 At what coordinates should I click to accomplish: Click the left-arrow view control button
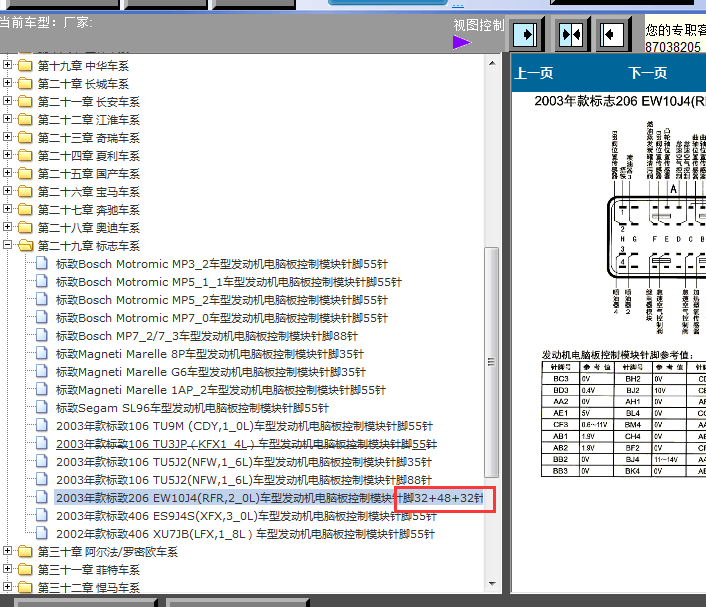point(612,35)
